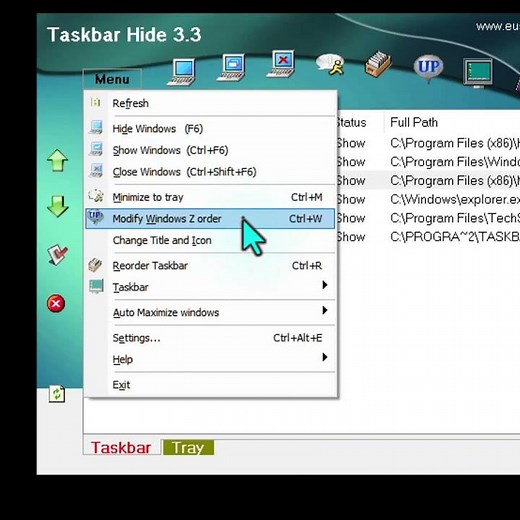Click the red circle X icon
Viewport: 520px width, 520px height.
tap(56, 304)
